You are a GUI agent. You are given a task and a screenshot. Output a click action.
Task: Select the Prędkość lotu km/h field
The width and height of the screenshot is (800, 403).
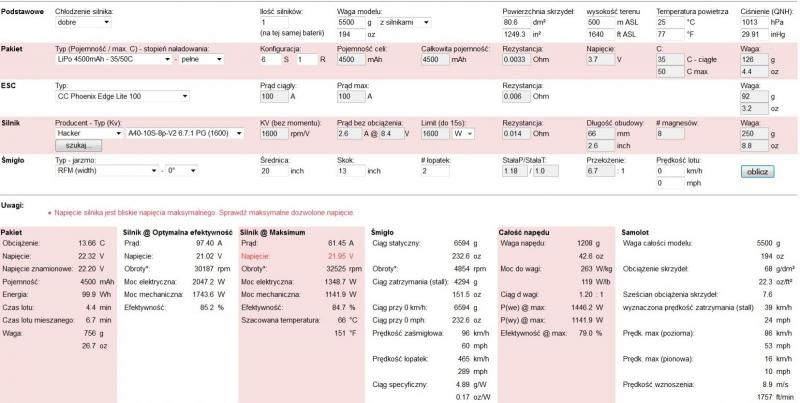click(671, 171)
